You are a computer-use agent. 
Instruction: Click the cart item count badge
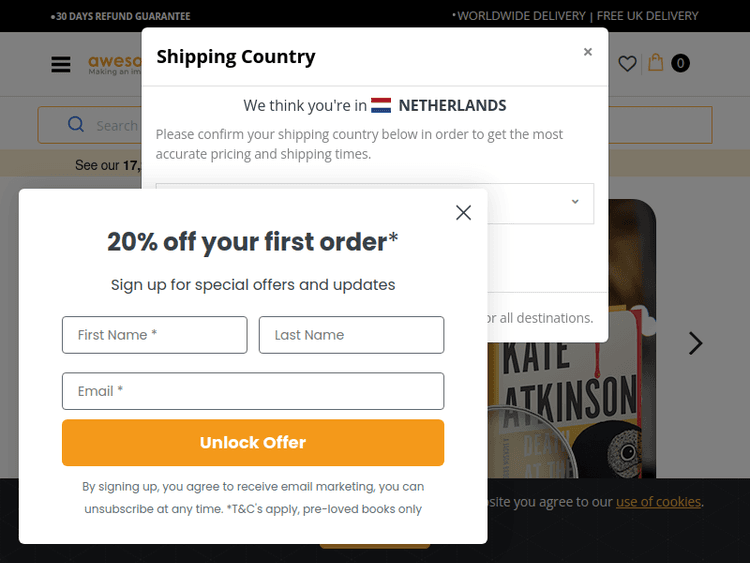(x=680, y=64)
